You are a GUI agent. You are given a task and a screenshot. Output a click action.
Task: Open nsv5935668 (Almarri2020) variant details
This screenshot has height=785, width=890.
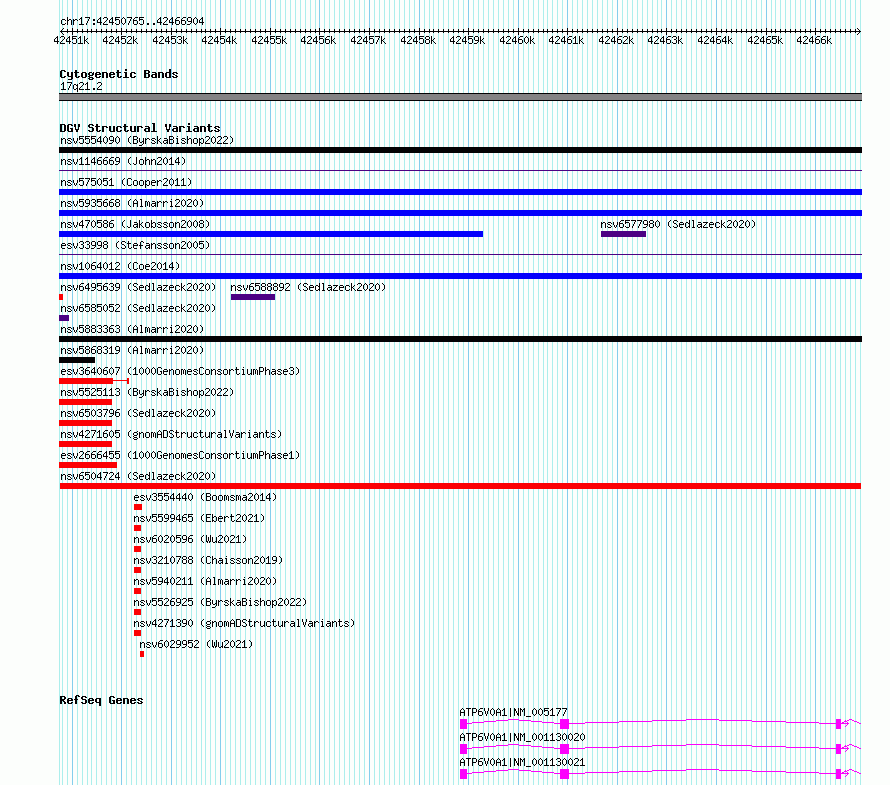[132, 203]
